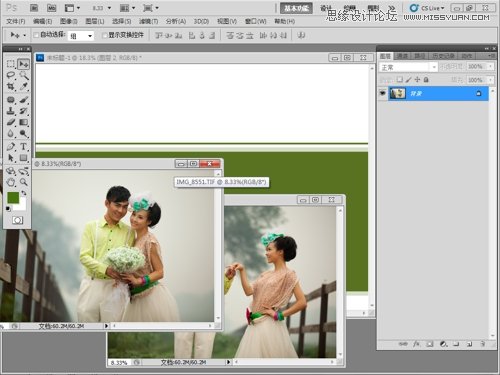Select the Pen tool

pyautogui.click(x=11, y=146)
